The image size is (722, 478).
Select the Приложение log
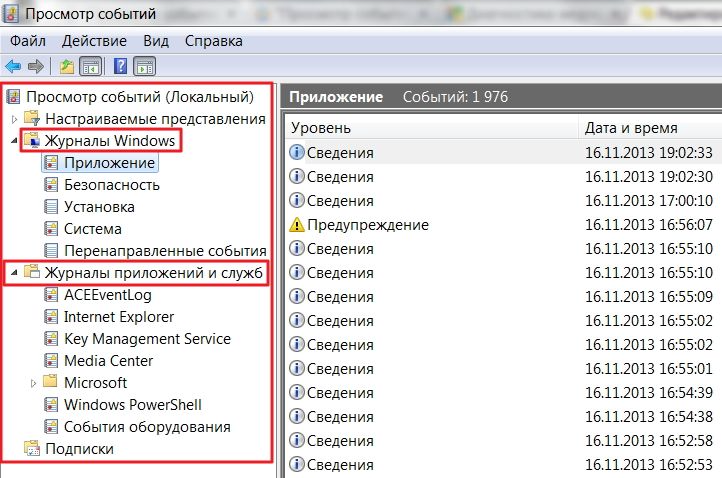tap(110, 163)
